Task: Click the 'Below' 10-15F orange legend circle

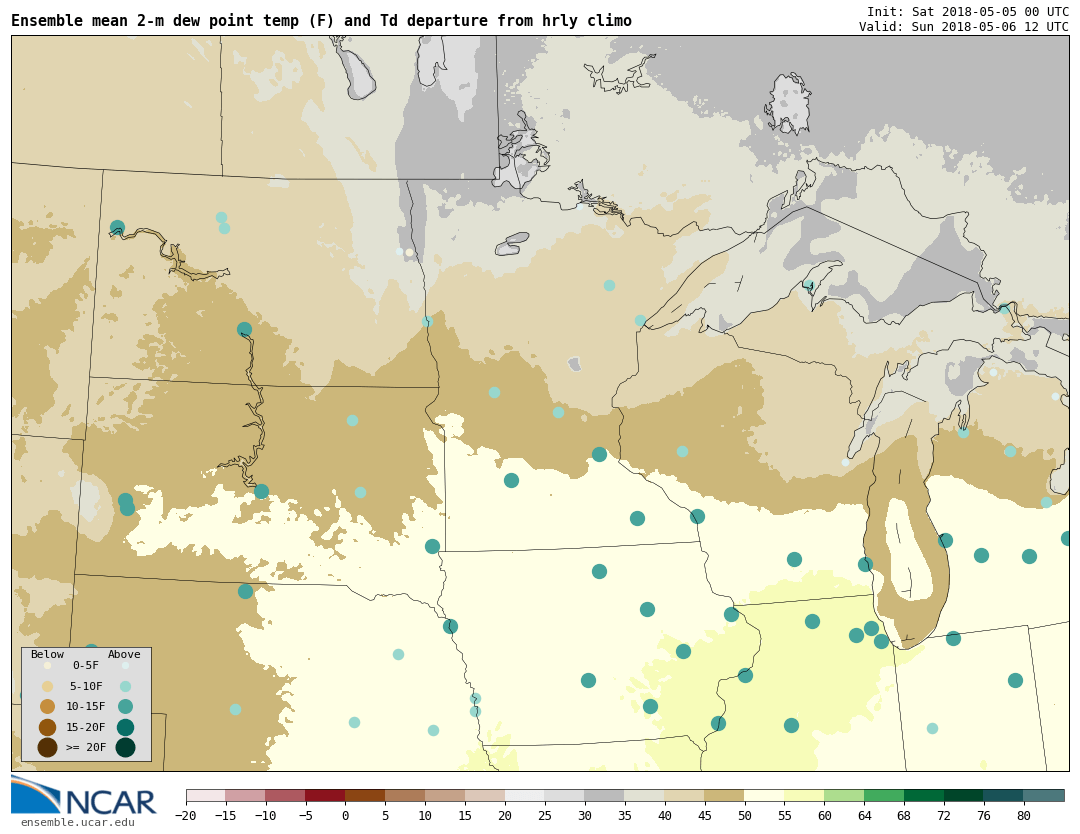Action: click(x=47, y=706)
